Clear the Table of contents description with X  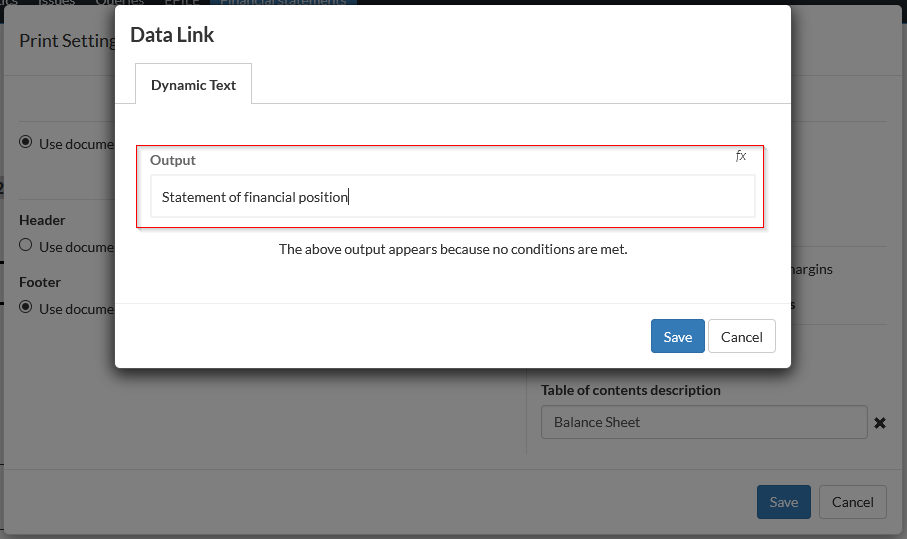(880, 423)
